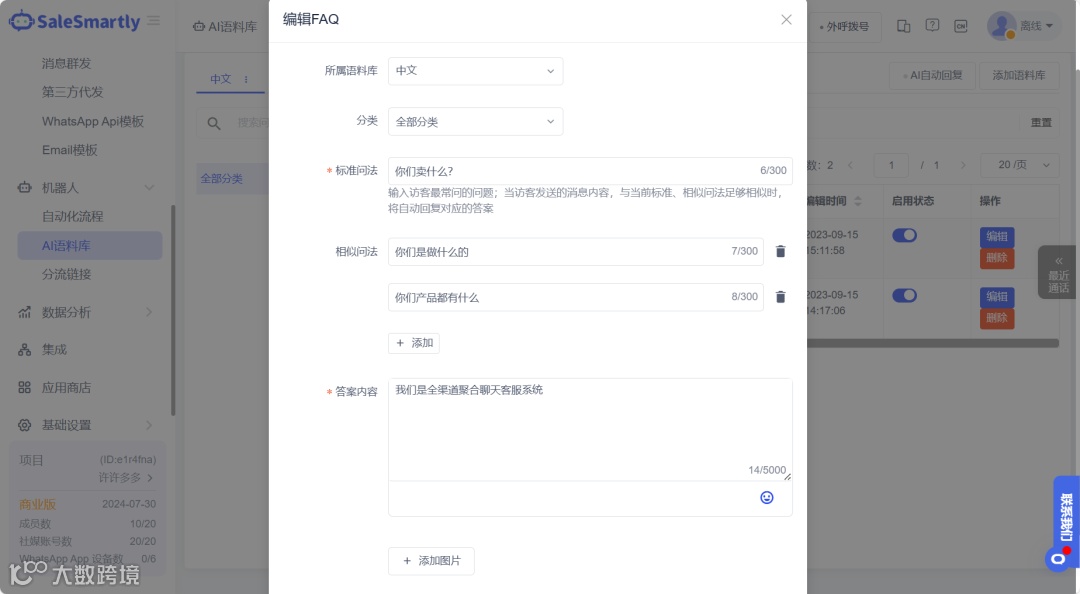This screenshot has height=594, width=1080.
Task: Click 编辑 for the 14:17:06 row
Action: pyautogui.click(x=997, y=296)
